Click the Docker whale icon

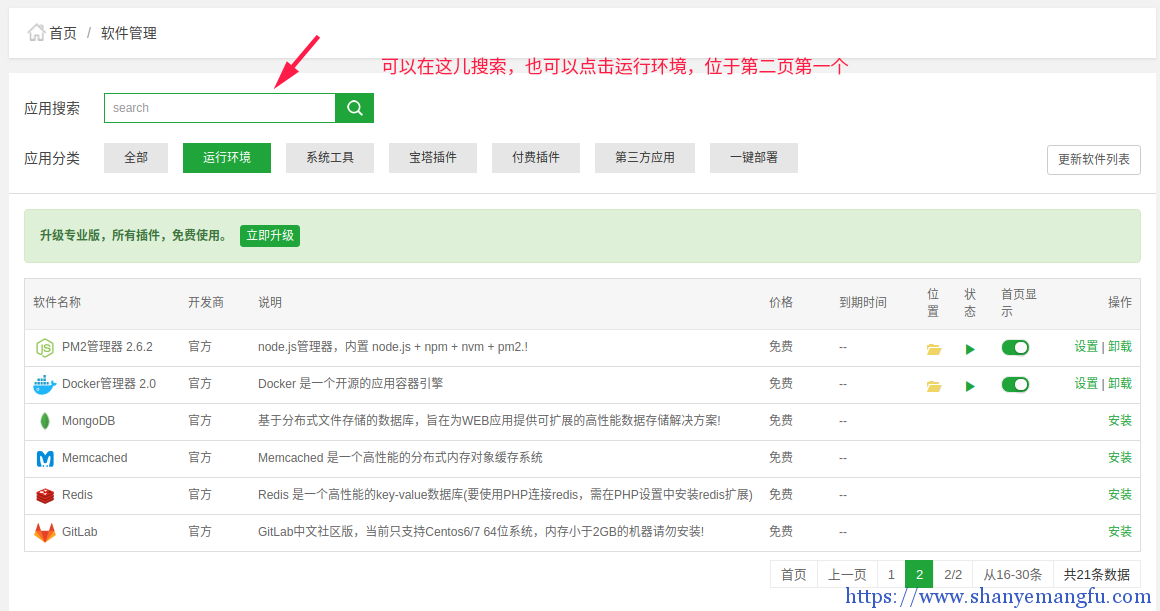(x=44, y=383)
